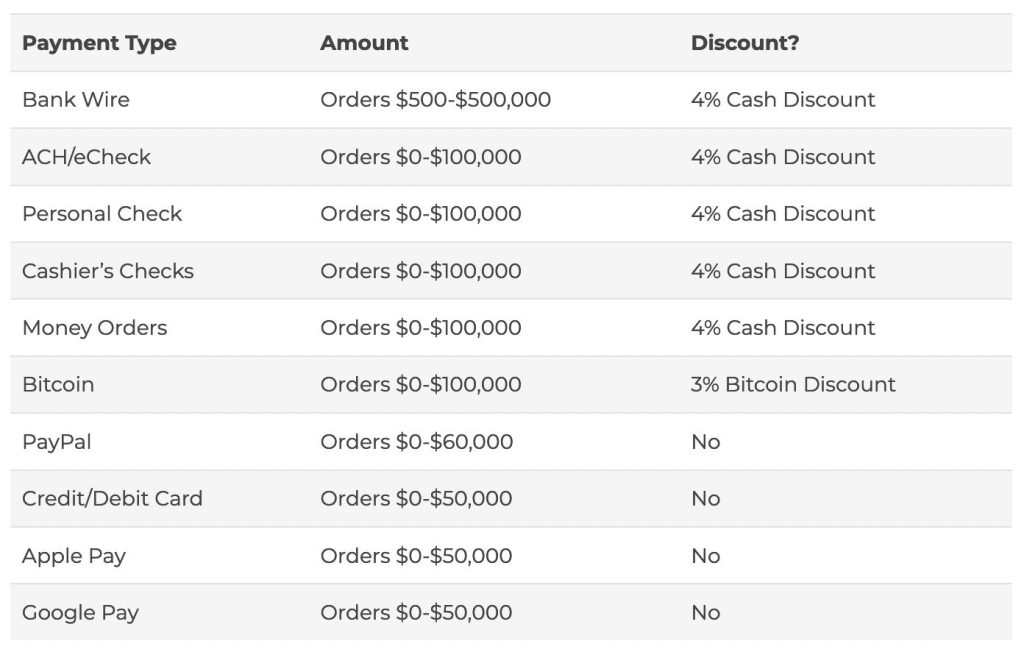Click Money Orders' 4% Cash Discount cell
The image size is (1024, 655).
point(783,328)
